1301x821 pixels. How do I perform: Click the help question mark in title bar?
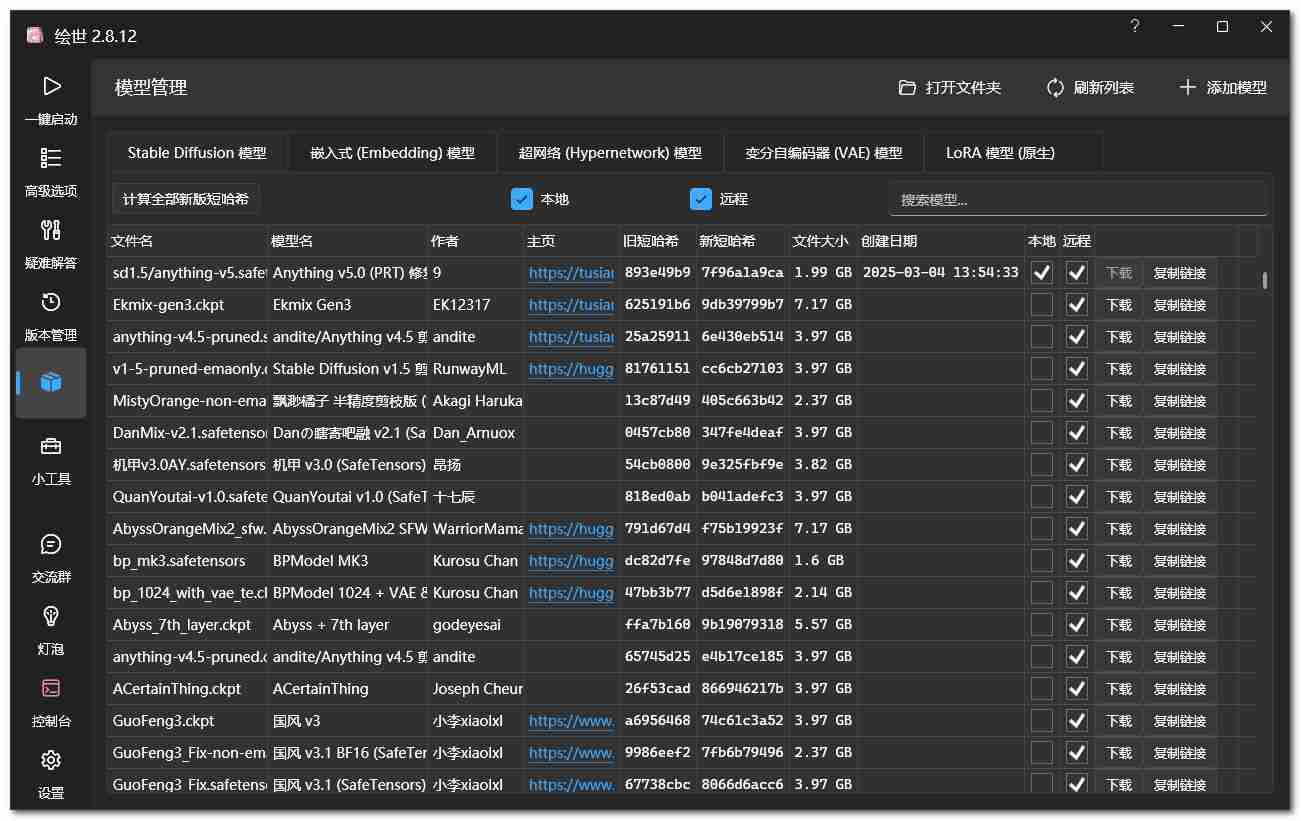[1135, 27]
